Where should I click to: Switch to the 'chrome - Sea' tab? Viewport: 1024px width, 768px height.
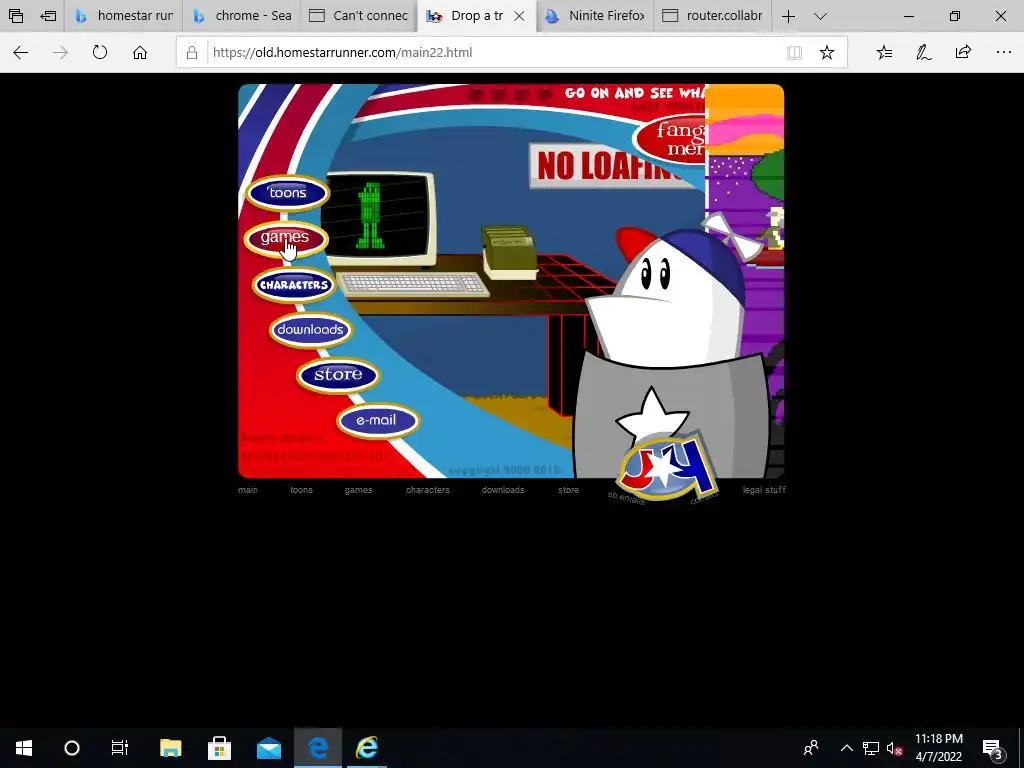tap(241, 16)
